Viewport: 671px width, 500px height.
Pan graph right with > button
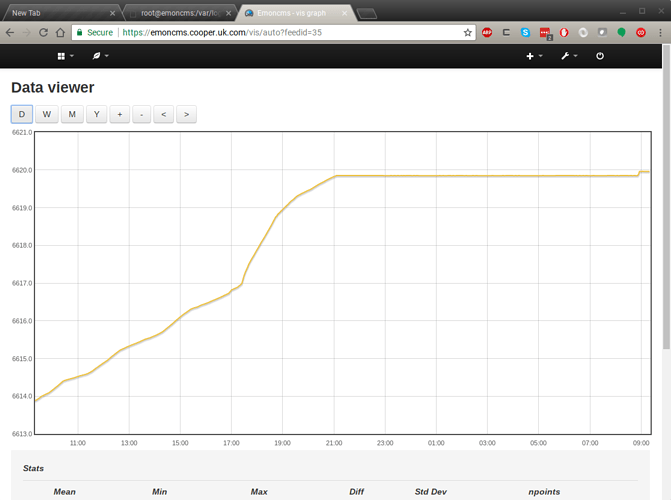pos(187,114)
